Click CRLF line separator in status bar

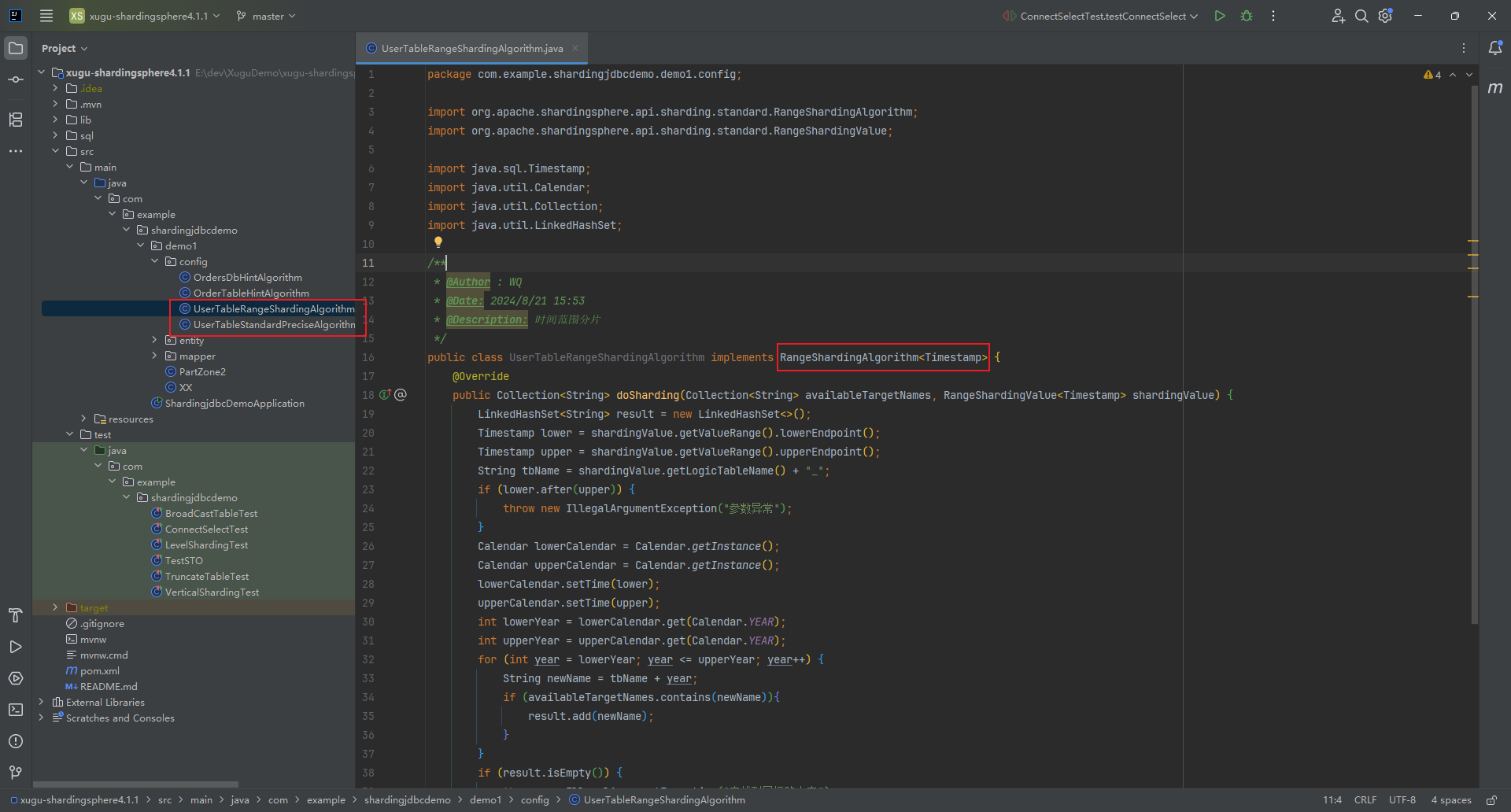pyautogui.click(x=1365, y=800)
